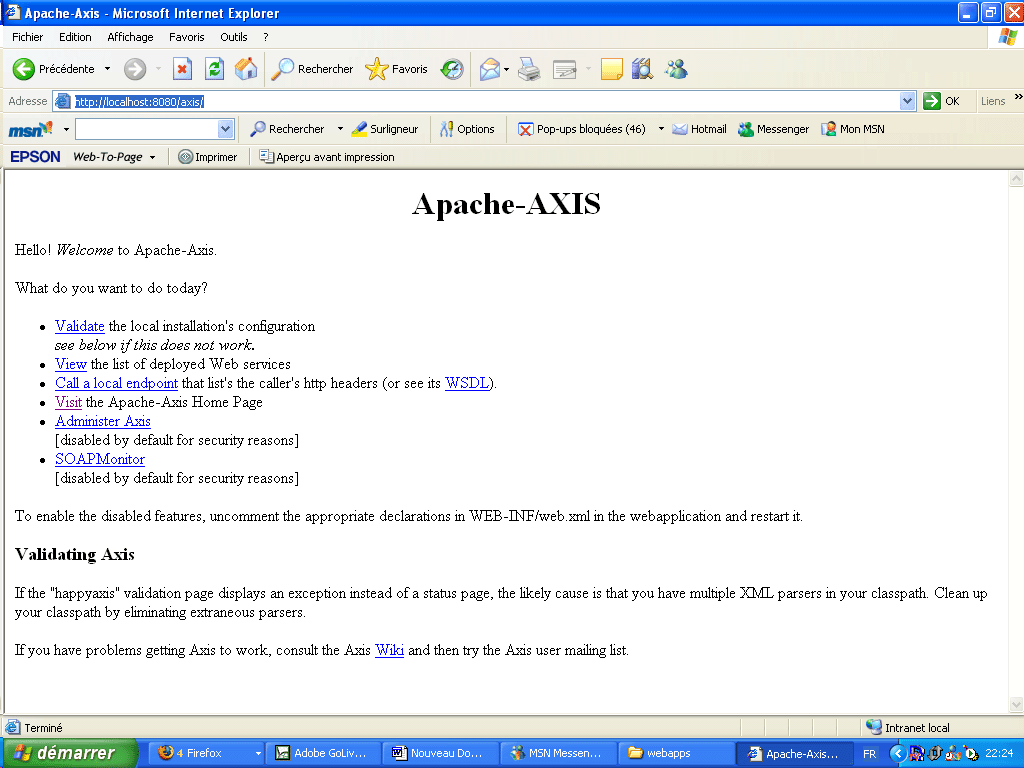Open the Pop-ups bloqués dropdown arrow
The image size is (1024, 768).
[661, 129]
